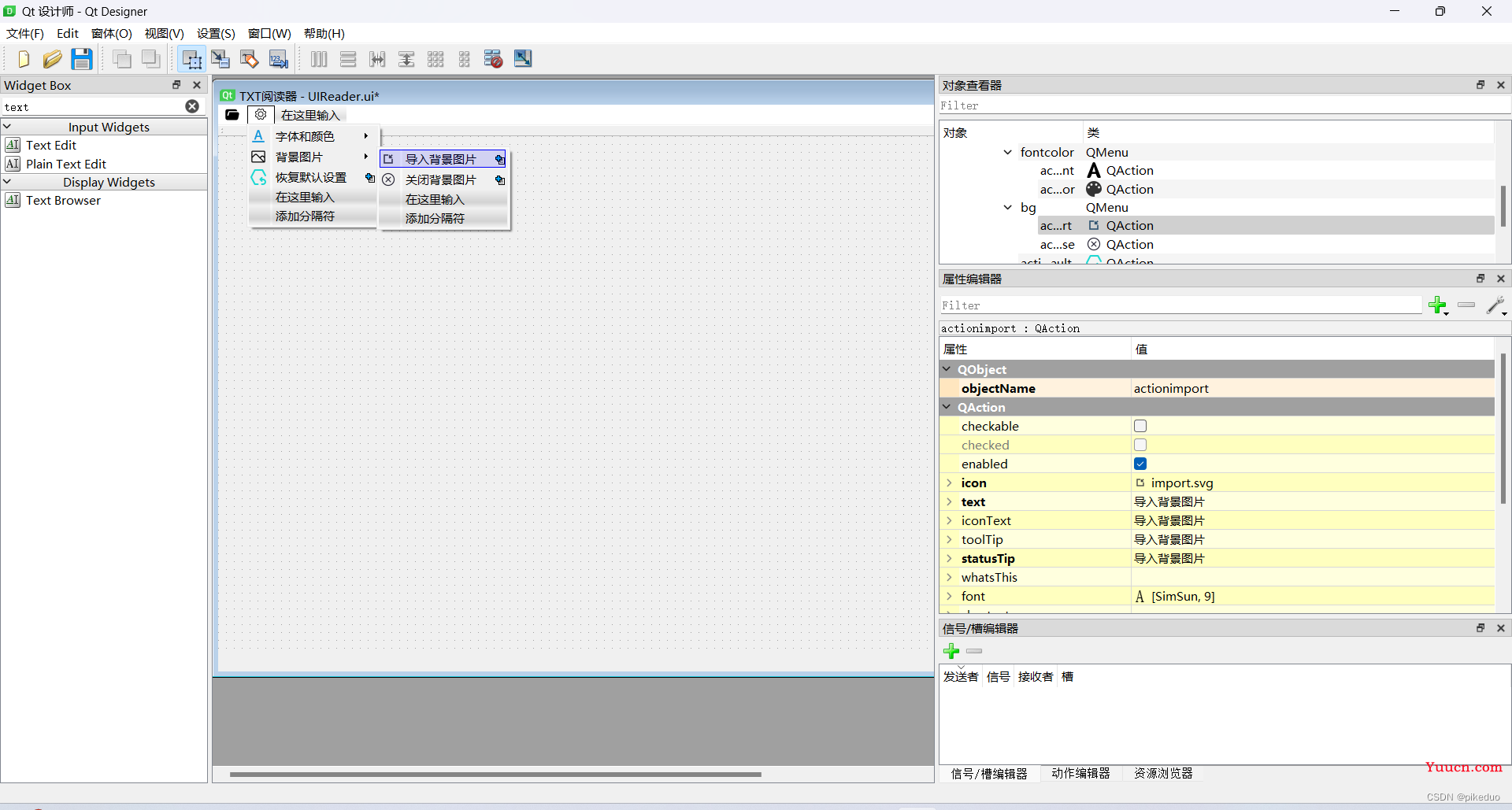Click the Open file folder icon
Viewport: 1512px width, 810px height.
point(52,59)
